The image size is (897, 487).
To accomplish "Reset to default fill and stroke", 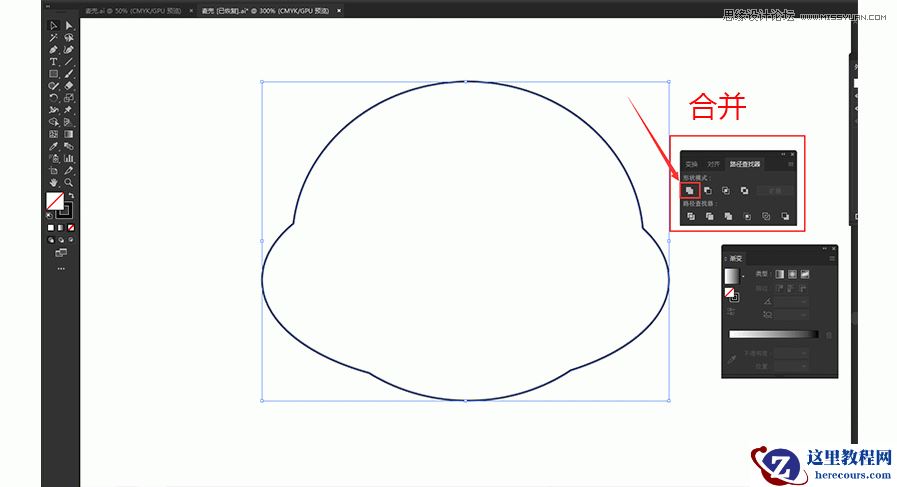I will (49, 216).
